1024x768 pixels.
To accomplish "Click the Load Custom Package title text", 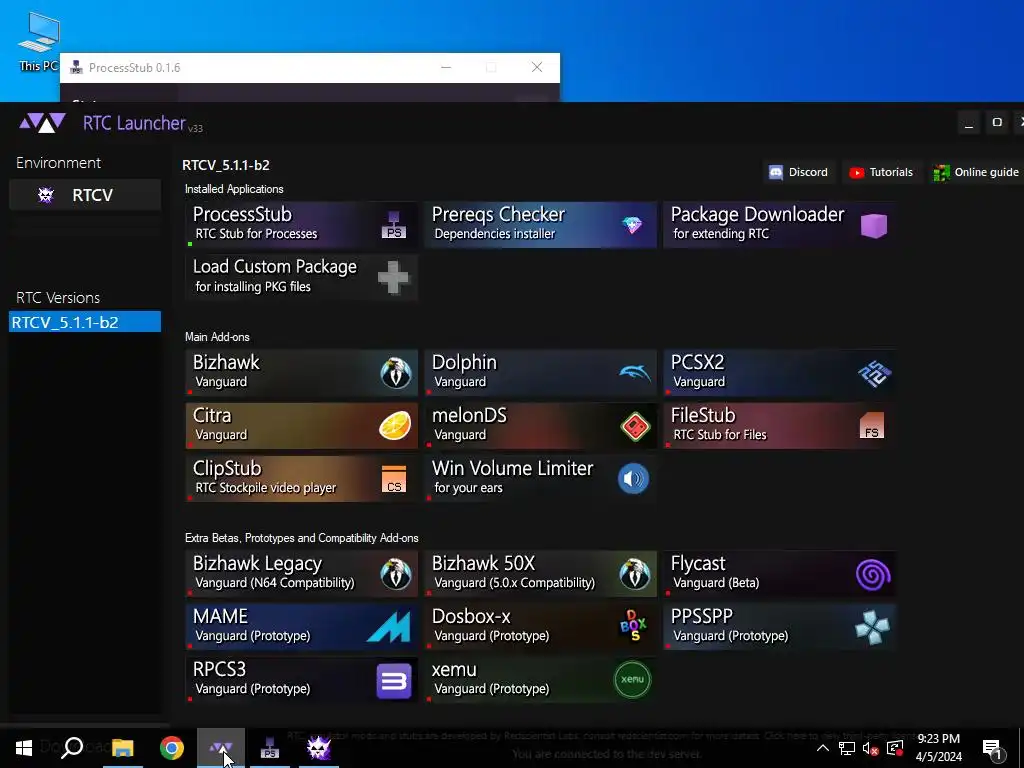I will point(275,266).
